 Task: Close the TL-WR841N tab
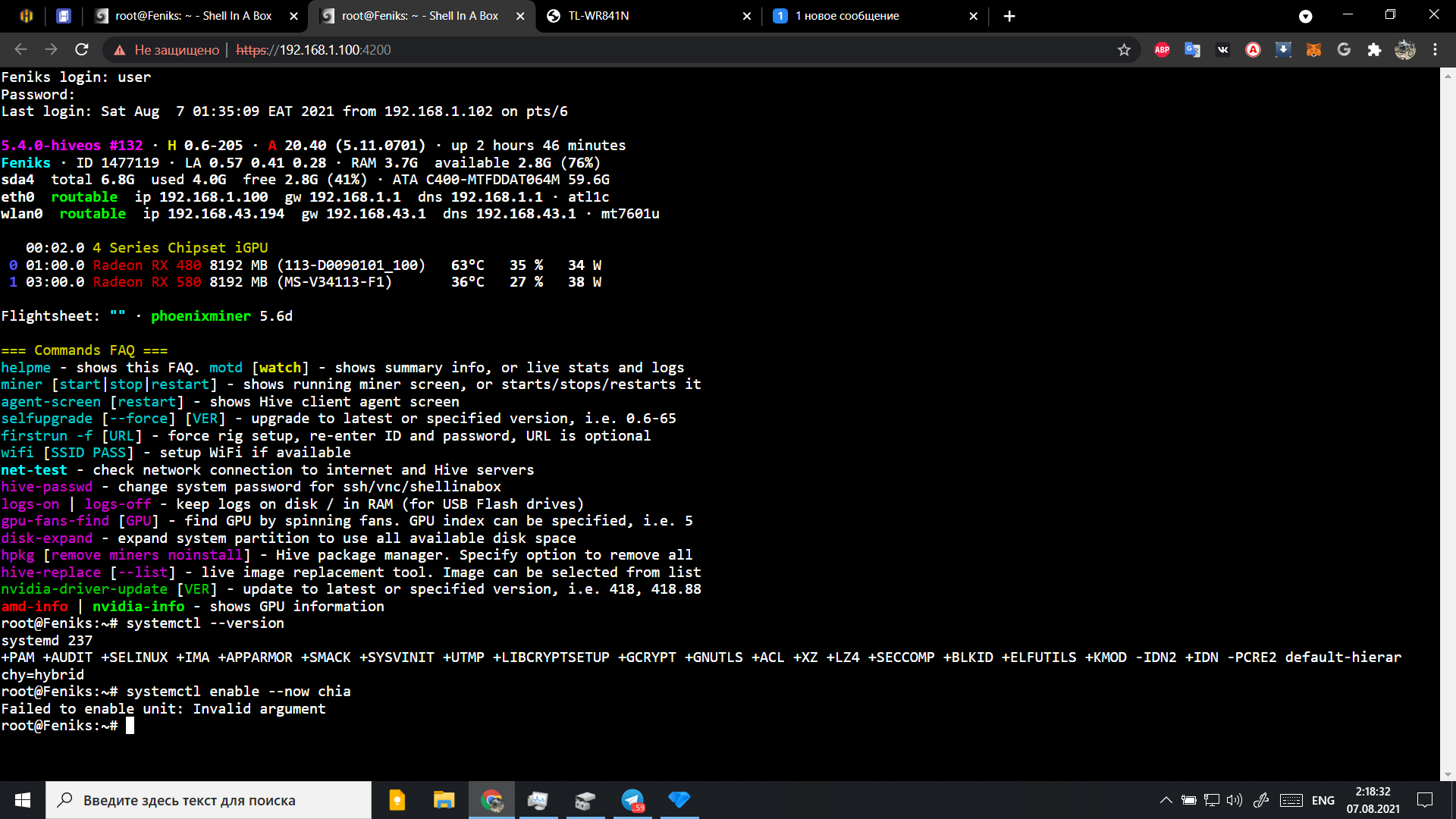[x=746, y=16]
